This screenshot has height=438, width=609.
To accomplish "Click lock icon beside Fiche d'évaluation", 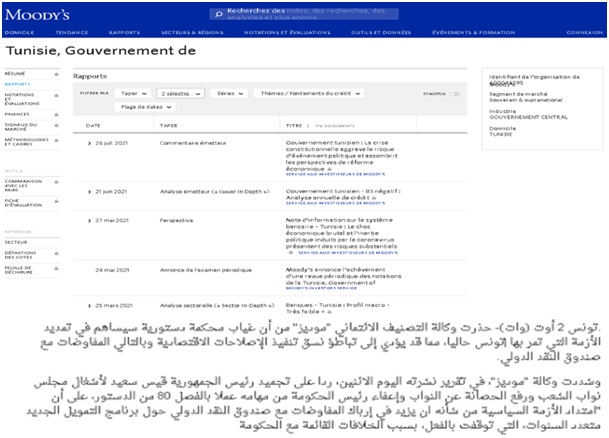I will [x=56, y=201].
